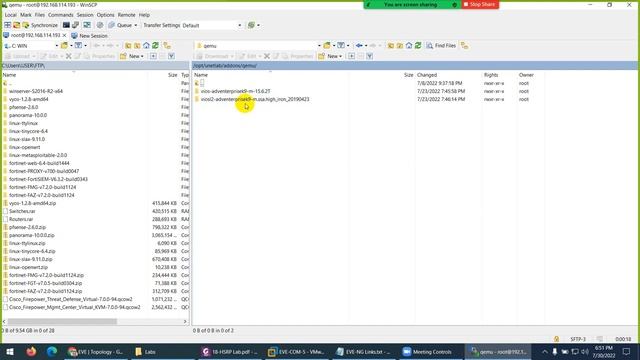Click remote panel filter icon
This screenshot has width=640, height=360.
[x=341, y=46]
